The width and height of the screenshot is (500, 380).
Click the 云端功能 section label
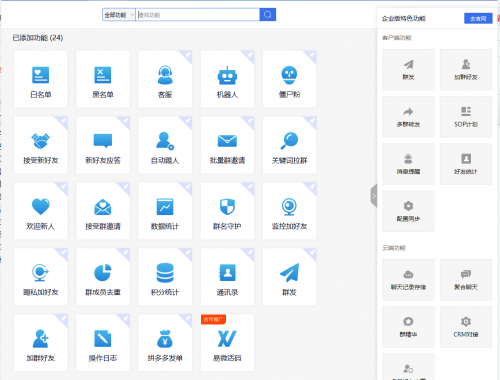394,248
